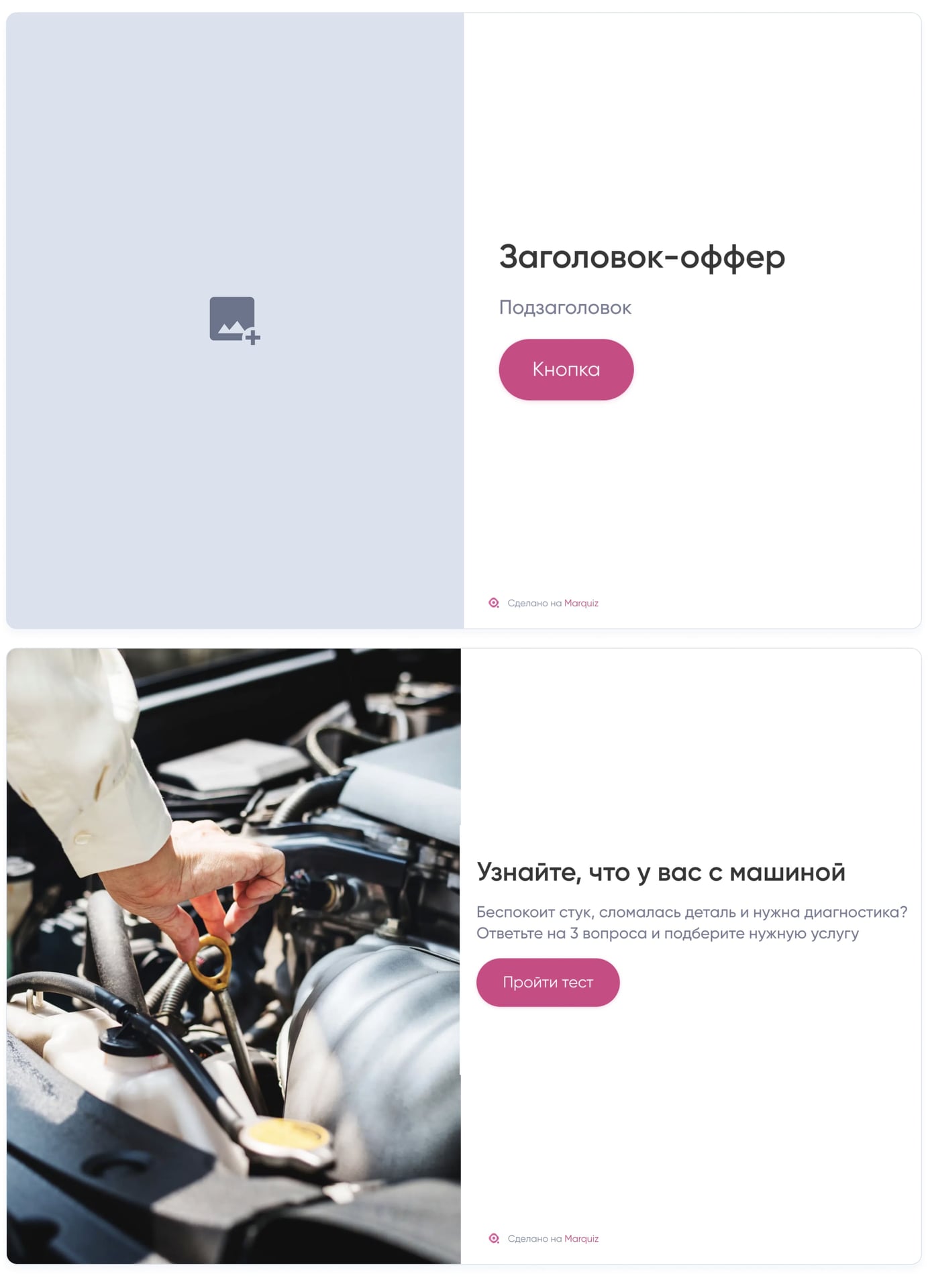The height and width of the screenshot is (1288, 928).
Task: Select the Подзаголовок subtitle text
Action: point(565,307)
